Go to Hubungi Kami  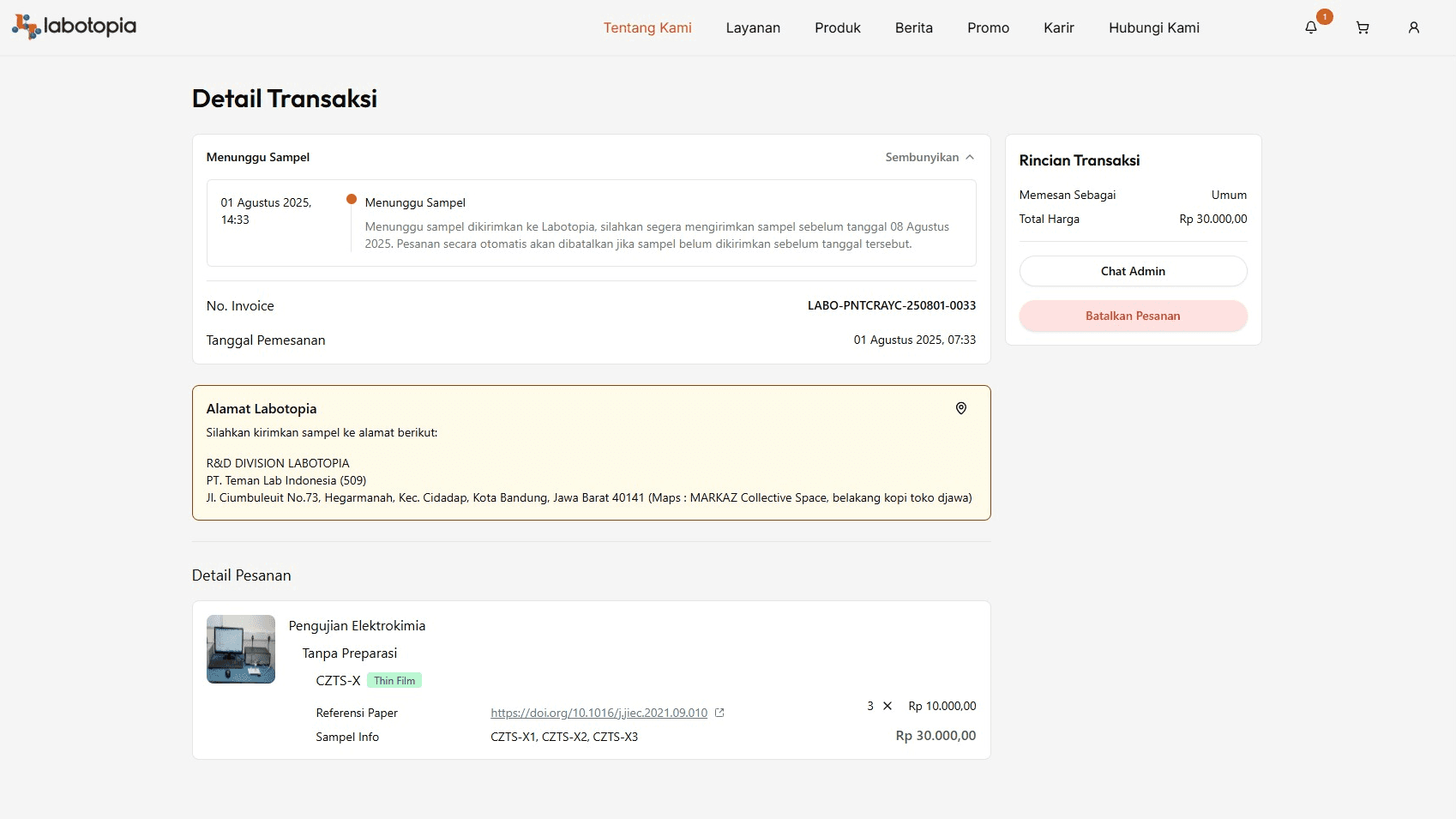click(1153, 27)
